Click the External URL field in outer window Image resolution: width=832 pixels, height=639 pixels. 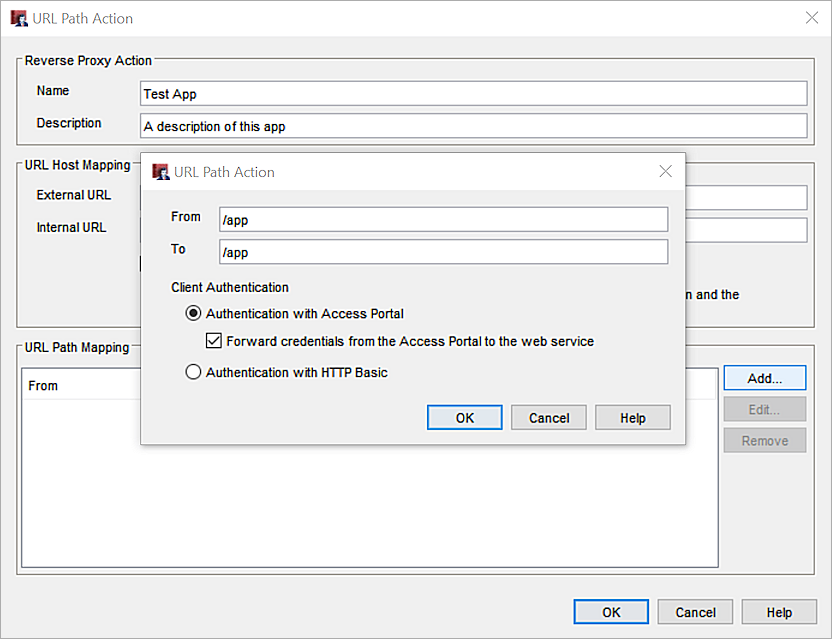(x=746, y=197)
